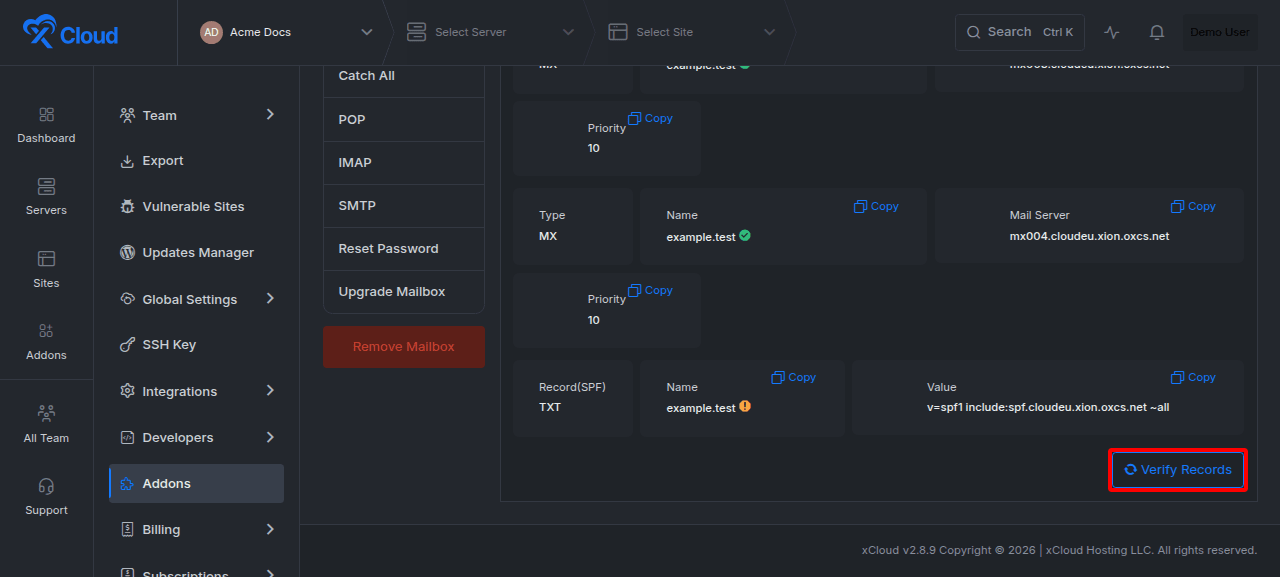Image resolution: width=1280 pixels, height=577 pixels.
Task: Open Billing menu item
Action: pyautogui.click(x=196, y=529)
